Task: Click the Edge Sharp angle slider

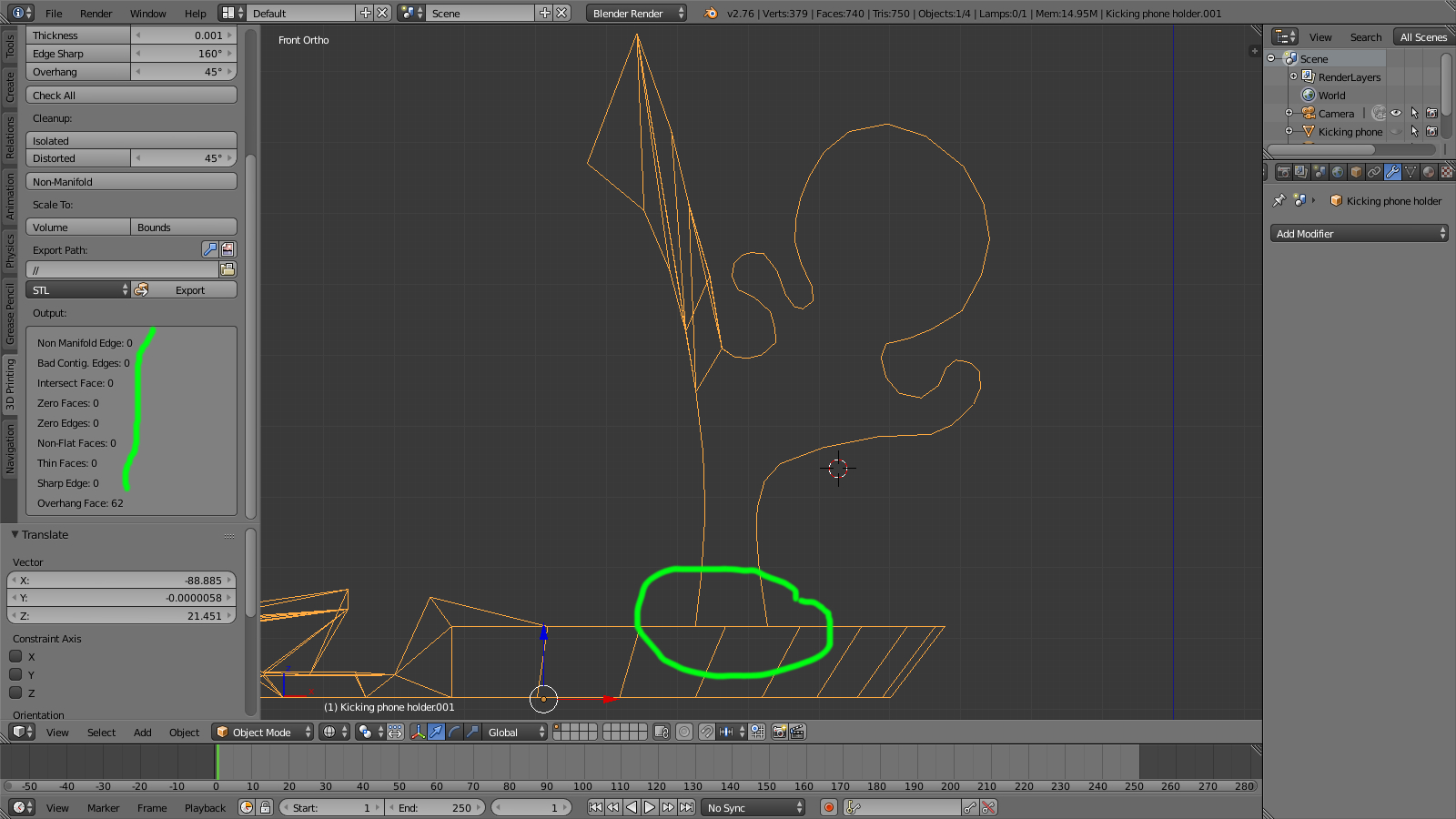Action: (184, 53)
